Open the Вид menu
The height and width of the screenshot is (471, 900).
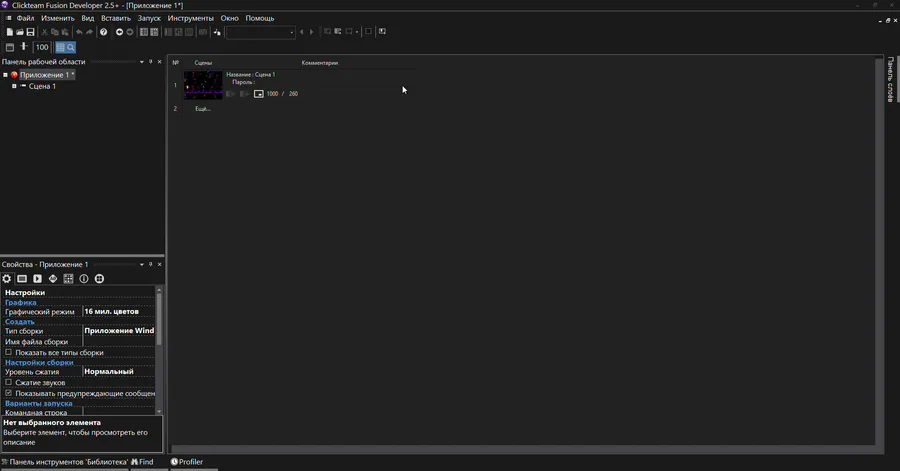(87, 18)
